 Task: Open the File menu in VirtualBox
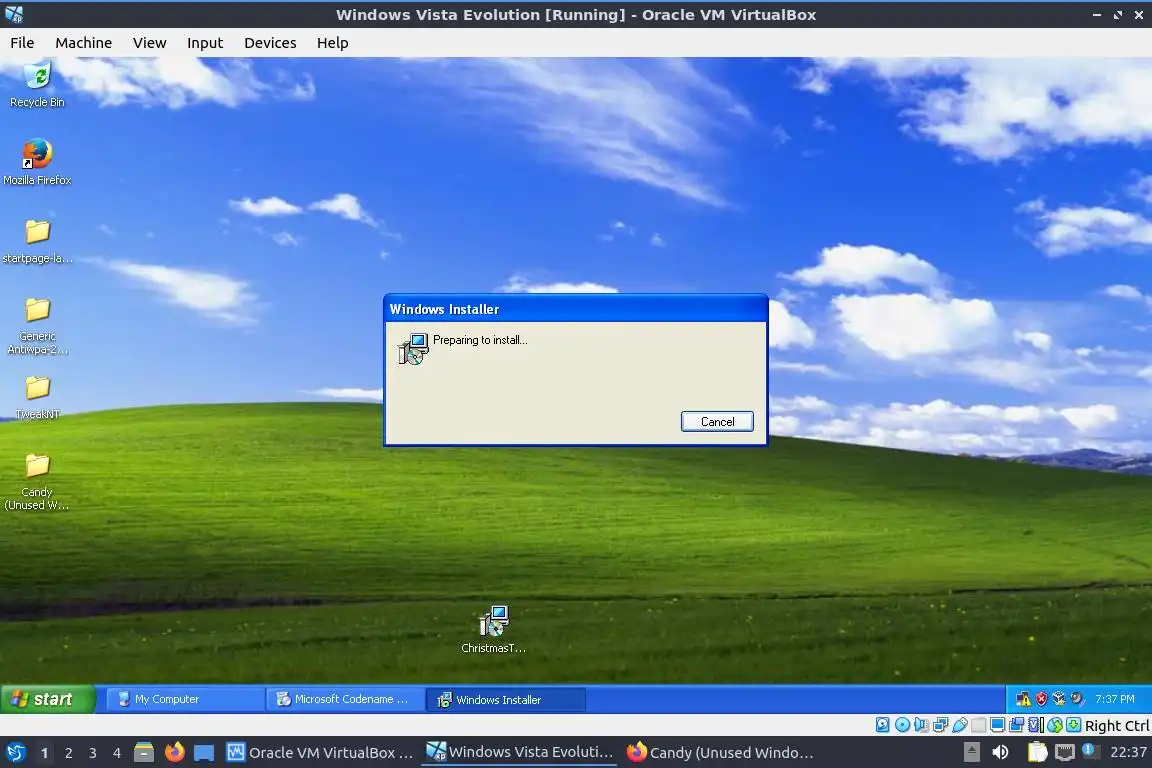22,43
